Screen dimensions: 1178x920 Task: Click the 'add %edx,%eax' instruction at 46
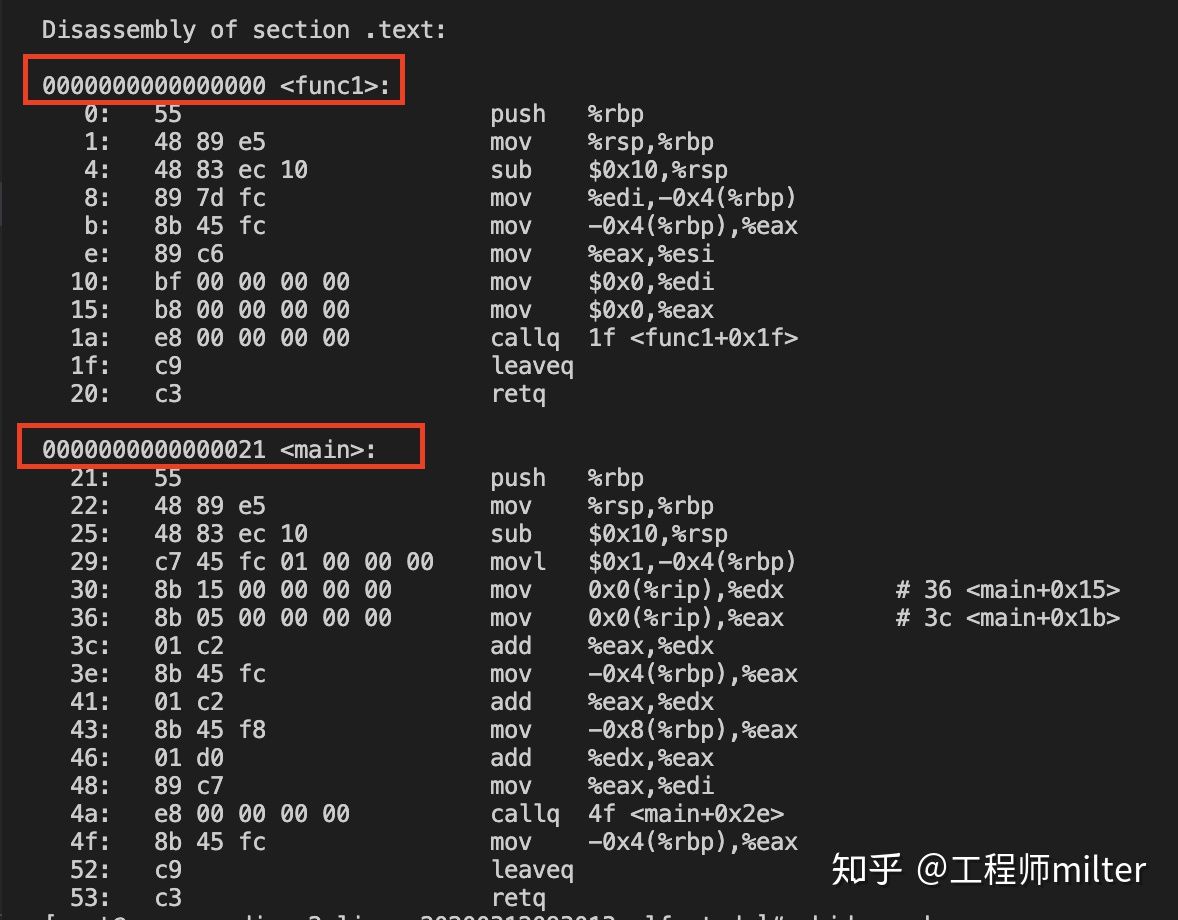[x=602, y=758]
